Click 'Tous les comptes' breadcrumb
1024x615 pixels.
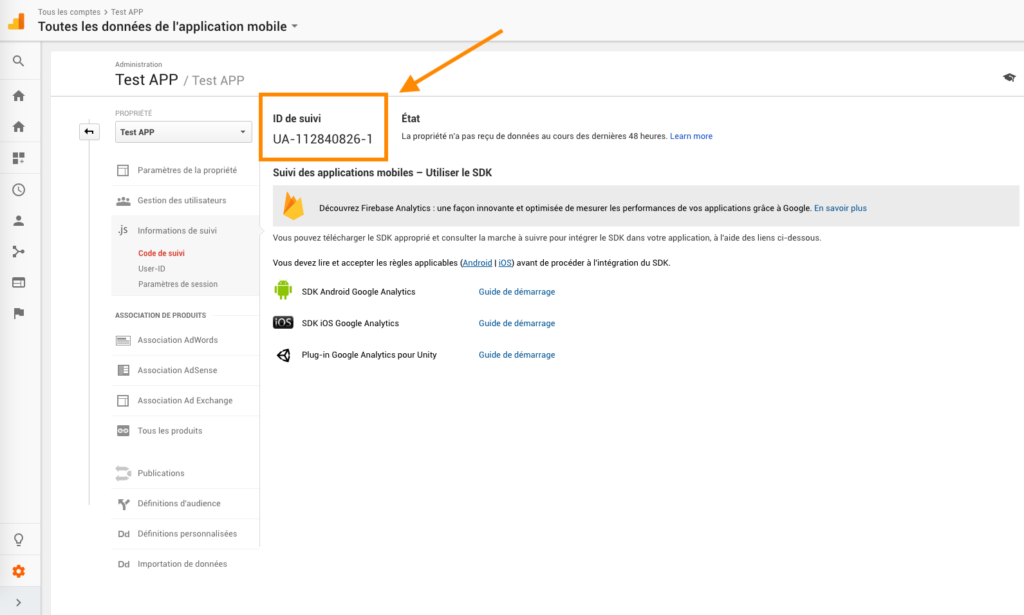[69, 12]
